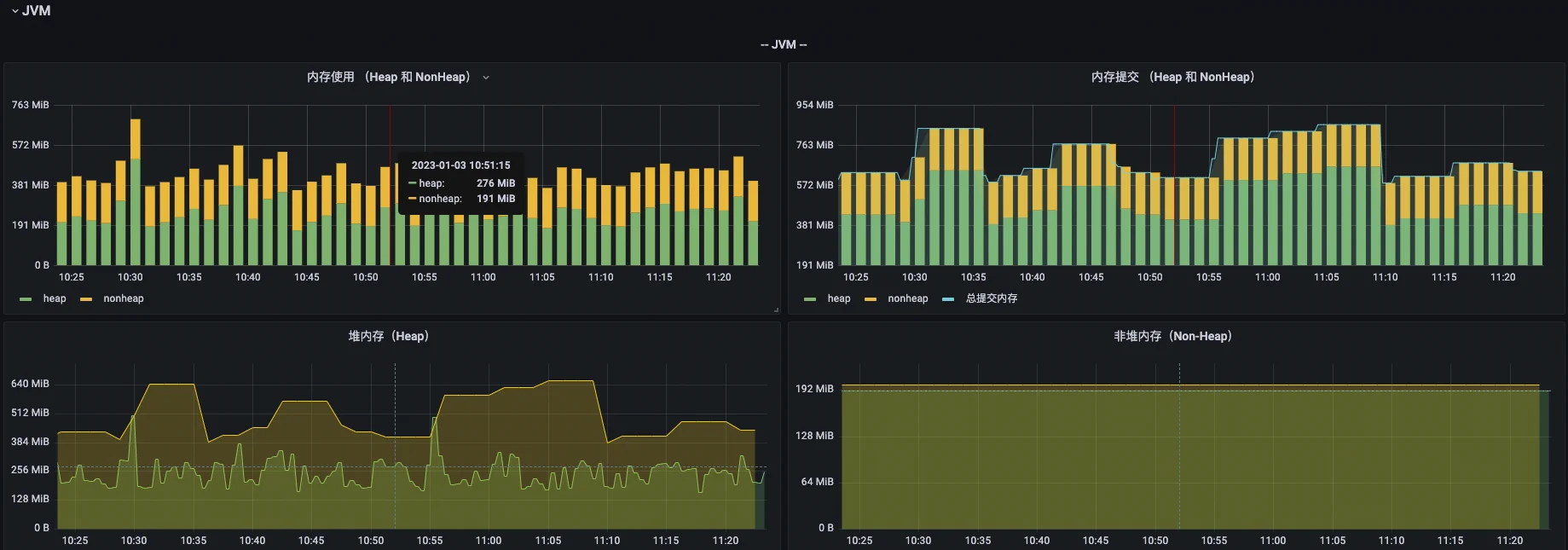The width and height of the screenshot is (1568, 550).
Task: Click the blue 总提交内存 color swatch
Action: click(x=948, y=299)
